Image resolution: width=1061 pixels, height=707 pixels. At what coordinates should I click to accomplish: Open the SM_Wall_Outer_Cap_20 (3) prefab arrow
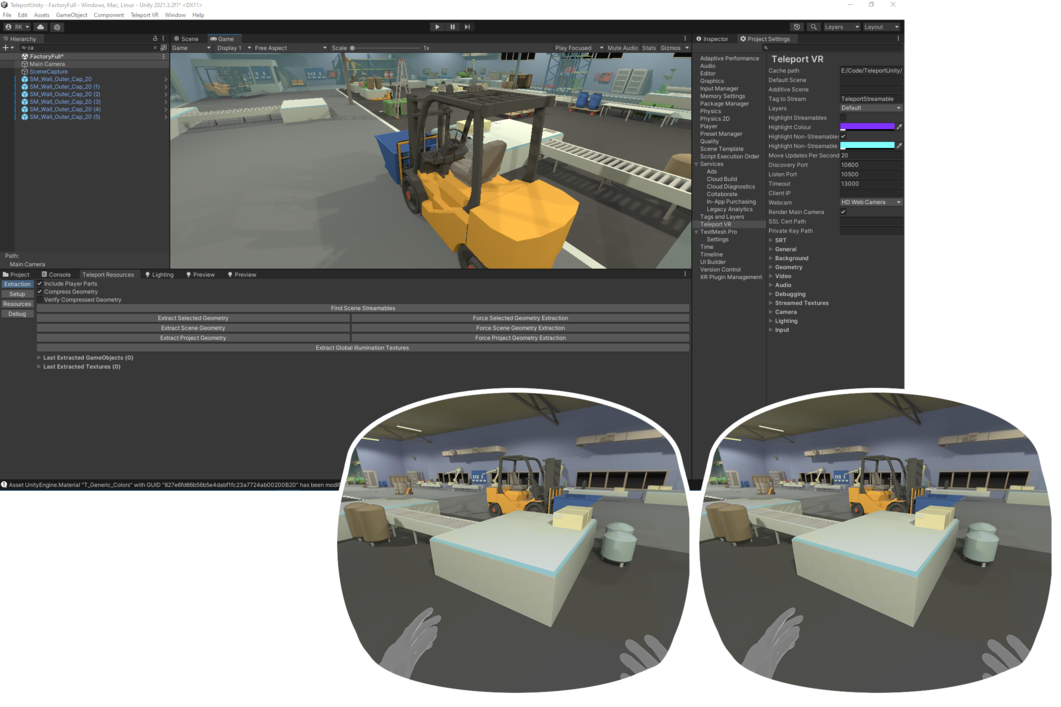[166, 101]
